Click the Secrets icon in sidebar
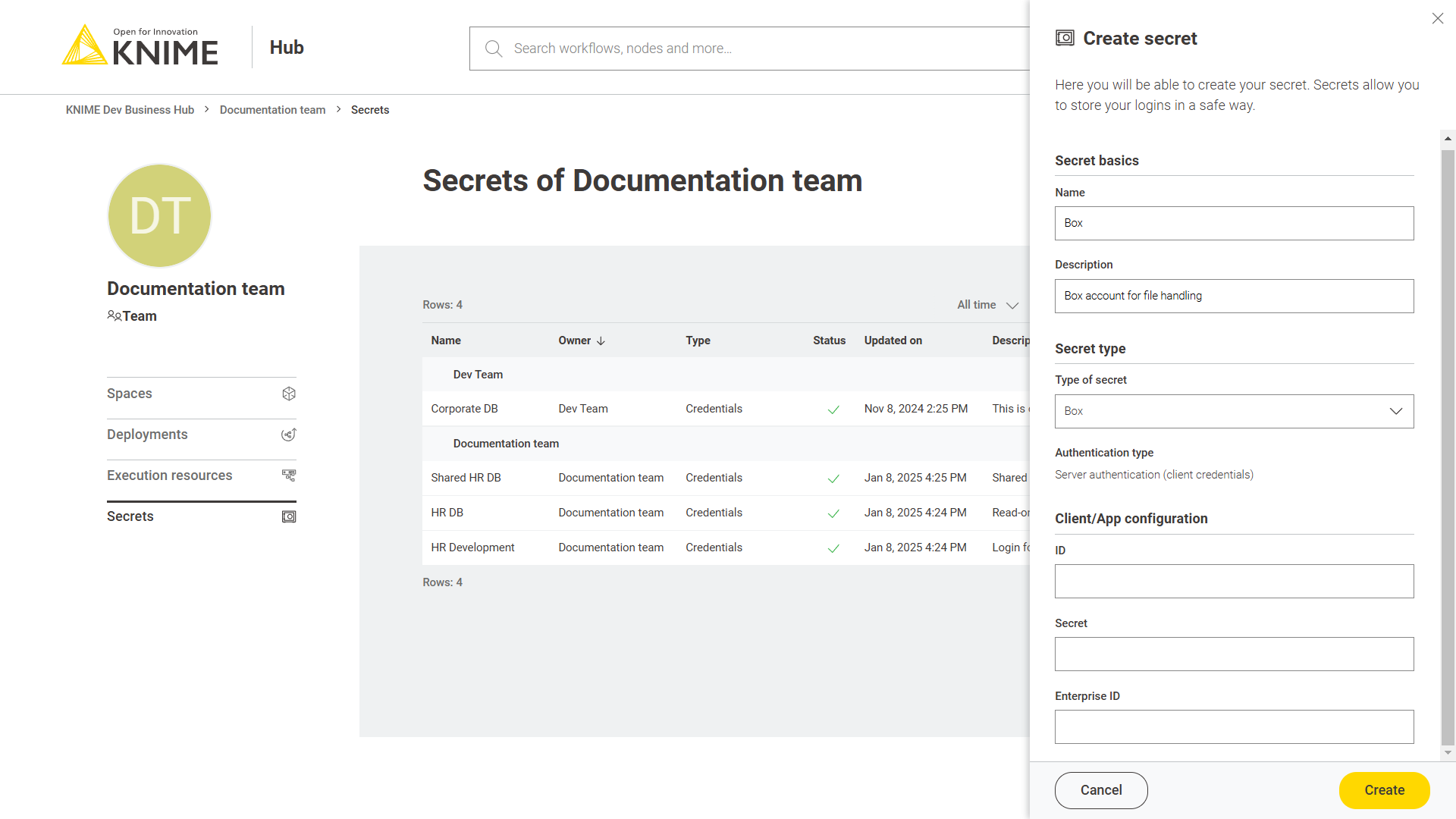1456x819 pixels. tap(288, 515)
